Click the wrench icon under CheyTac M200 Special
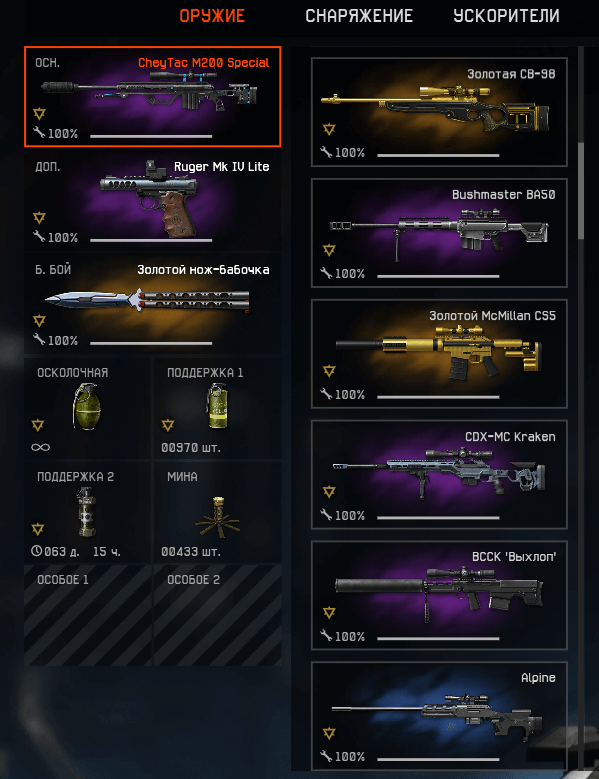599x779 pixels. pos(39,132)
